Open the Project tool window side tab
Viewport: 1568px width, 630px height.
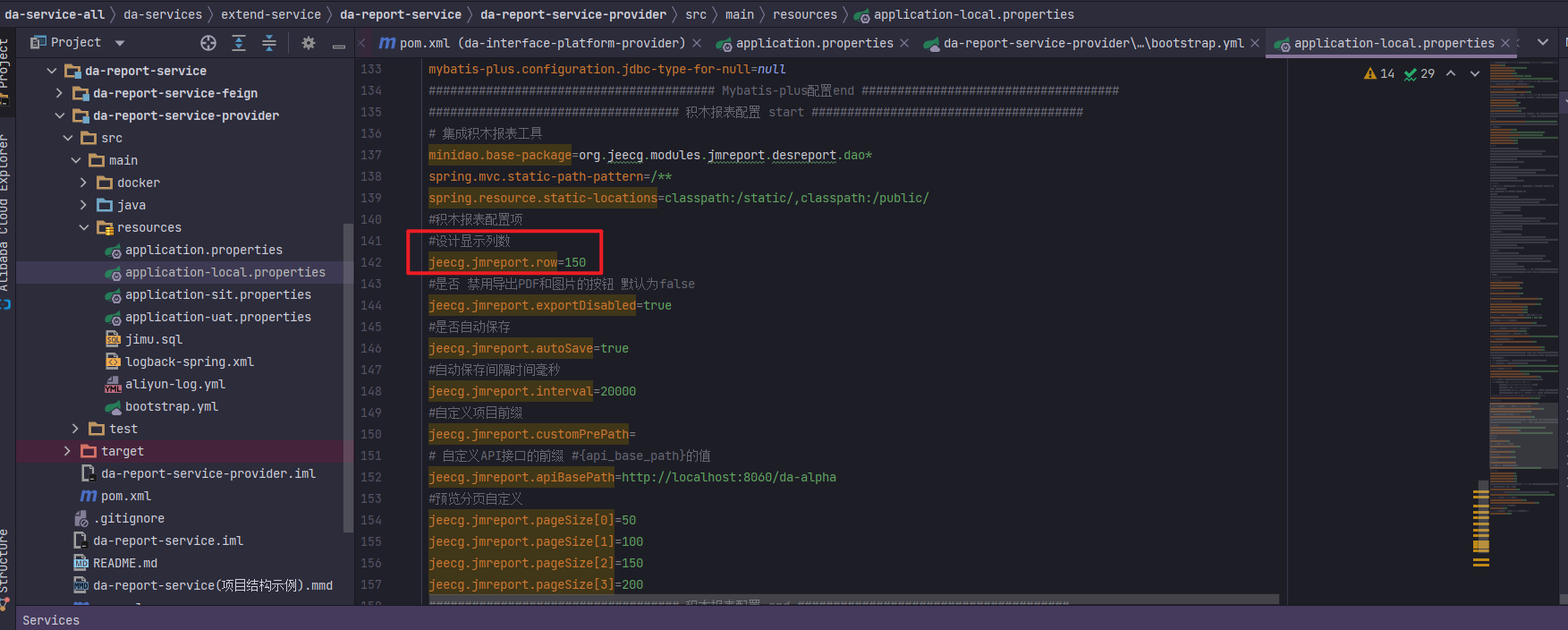[5, 72]
